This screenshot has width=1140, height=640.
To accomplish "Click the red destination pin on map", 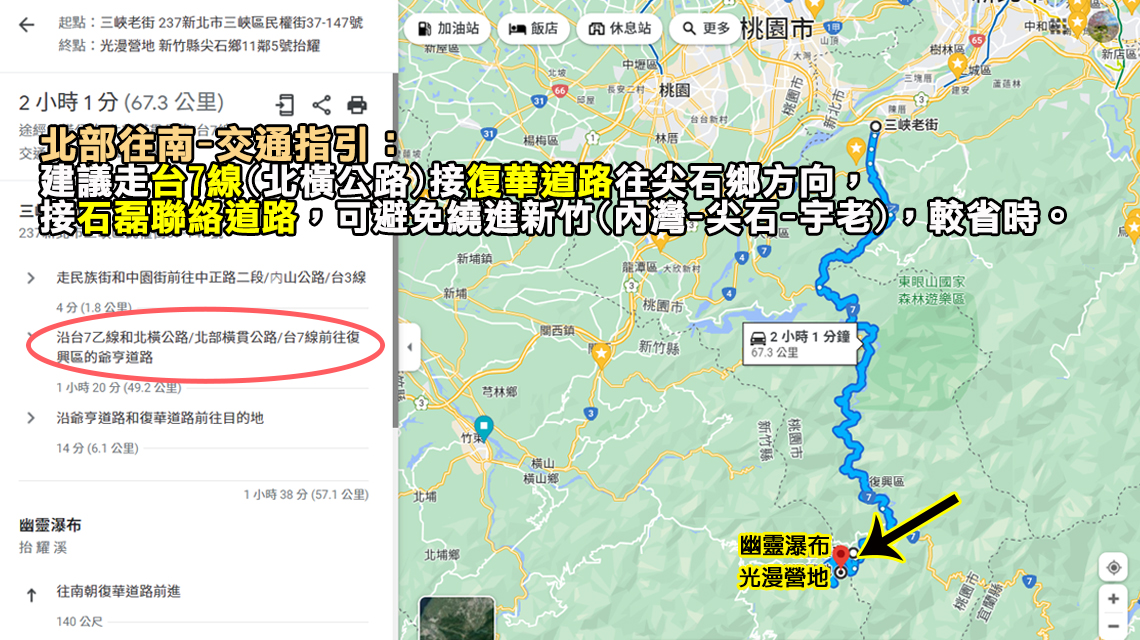I will coord(841,555).
